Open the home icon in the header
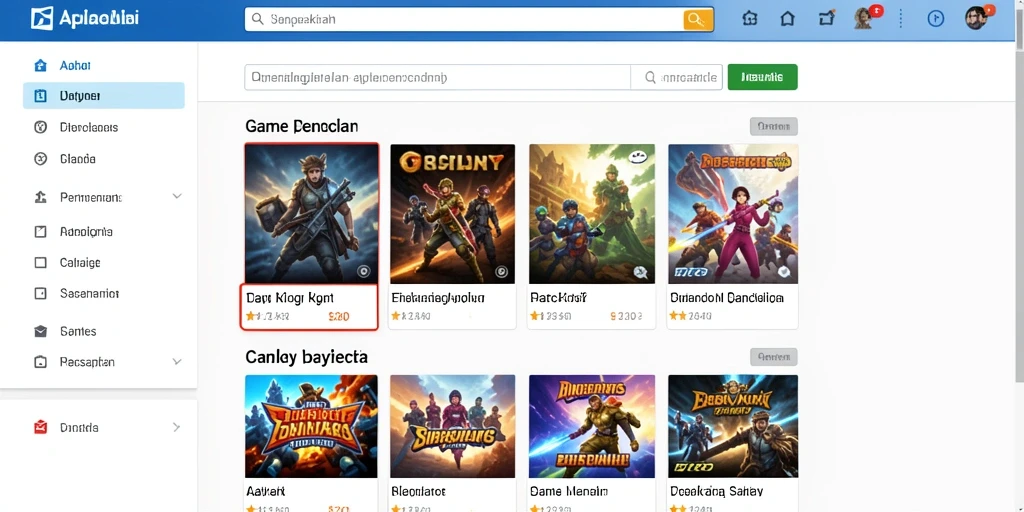This screenshot has width=1024, height=512. pyautogui.click(x=788, y=18)
